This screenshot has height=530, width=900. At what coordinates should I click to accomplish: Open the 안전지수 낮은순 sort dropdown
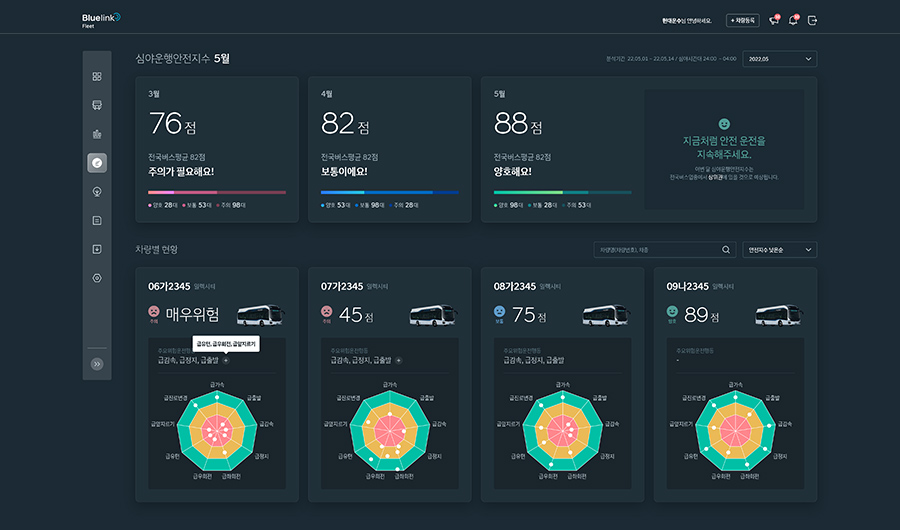point(779,250)
